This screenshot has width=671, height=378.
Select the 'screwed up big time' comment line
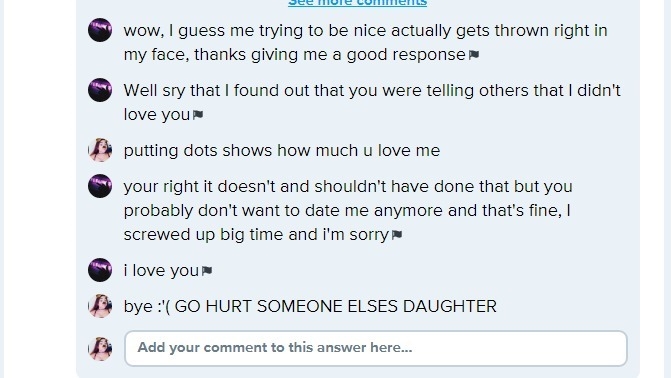(x=256, y=235)
